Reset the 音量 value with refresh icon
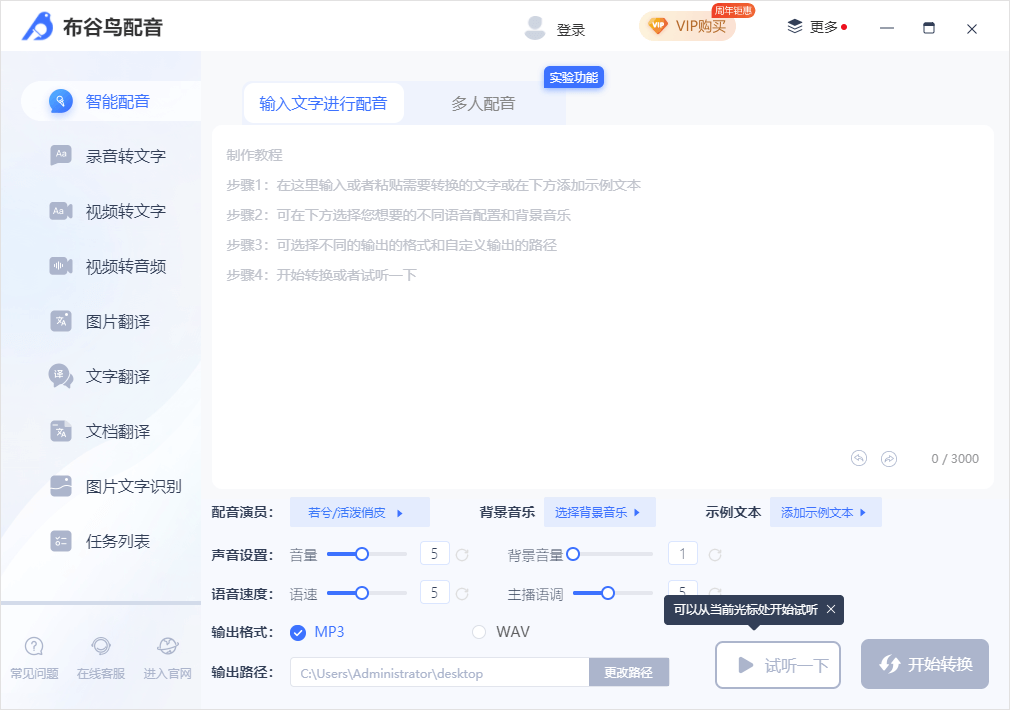This screenshot has width=1010, height=710. pyautogui.click(x=461, y=553)
